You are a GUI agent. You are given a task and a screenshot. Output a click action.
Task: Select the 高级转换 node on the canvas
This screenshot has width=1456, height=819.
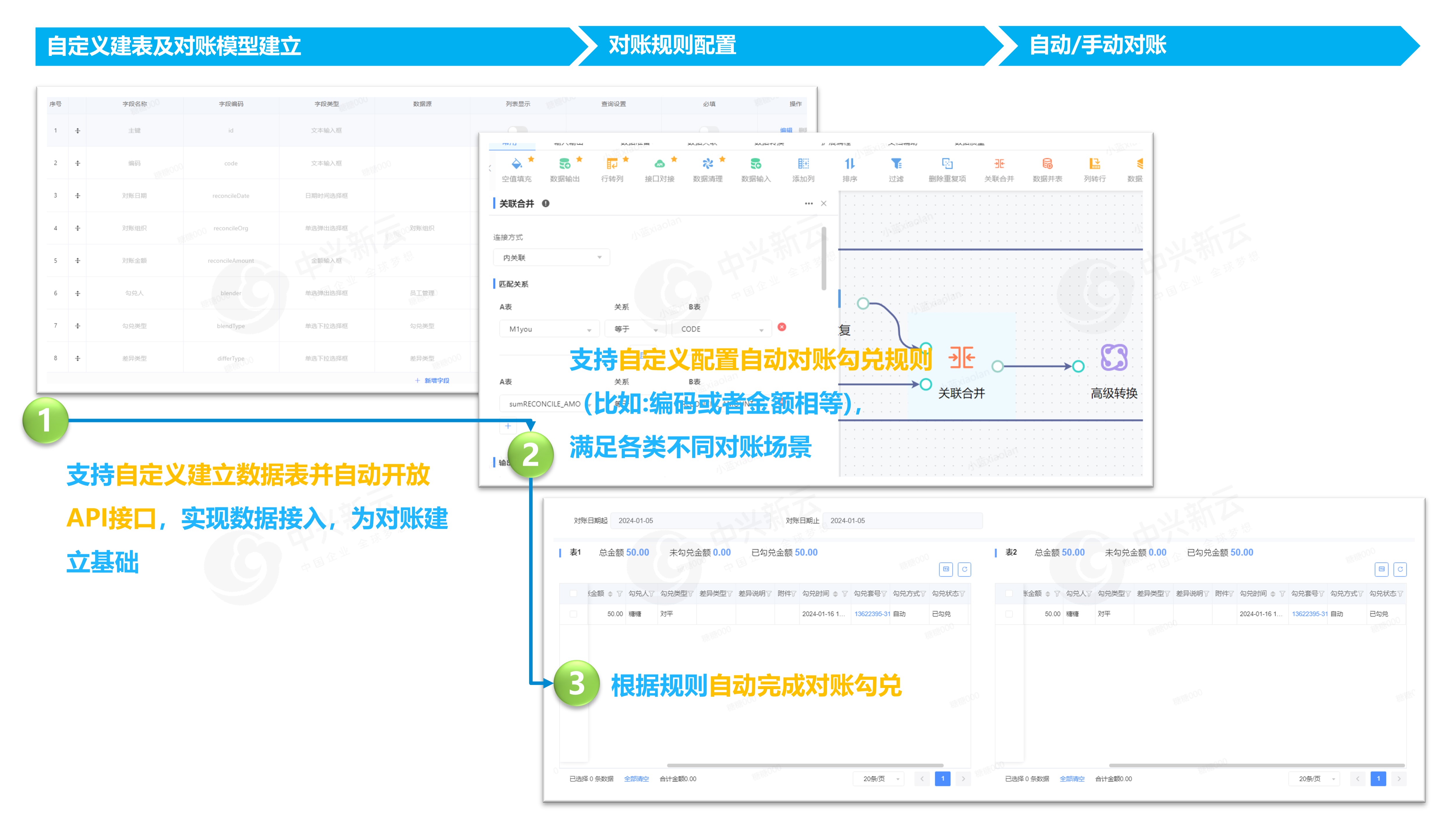[x=1114, y=358]
